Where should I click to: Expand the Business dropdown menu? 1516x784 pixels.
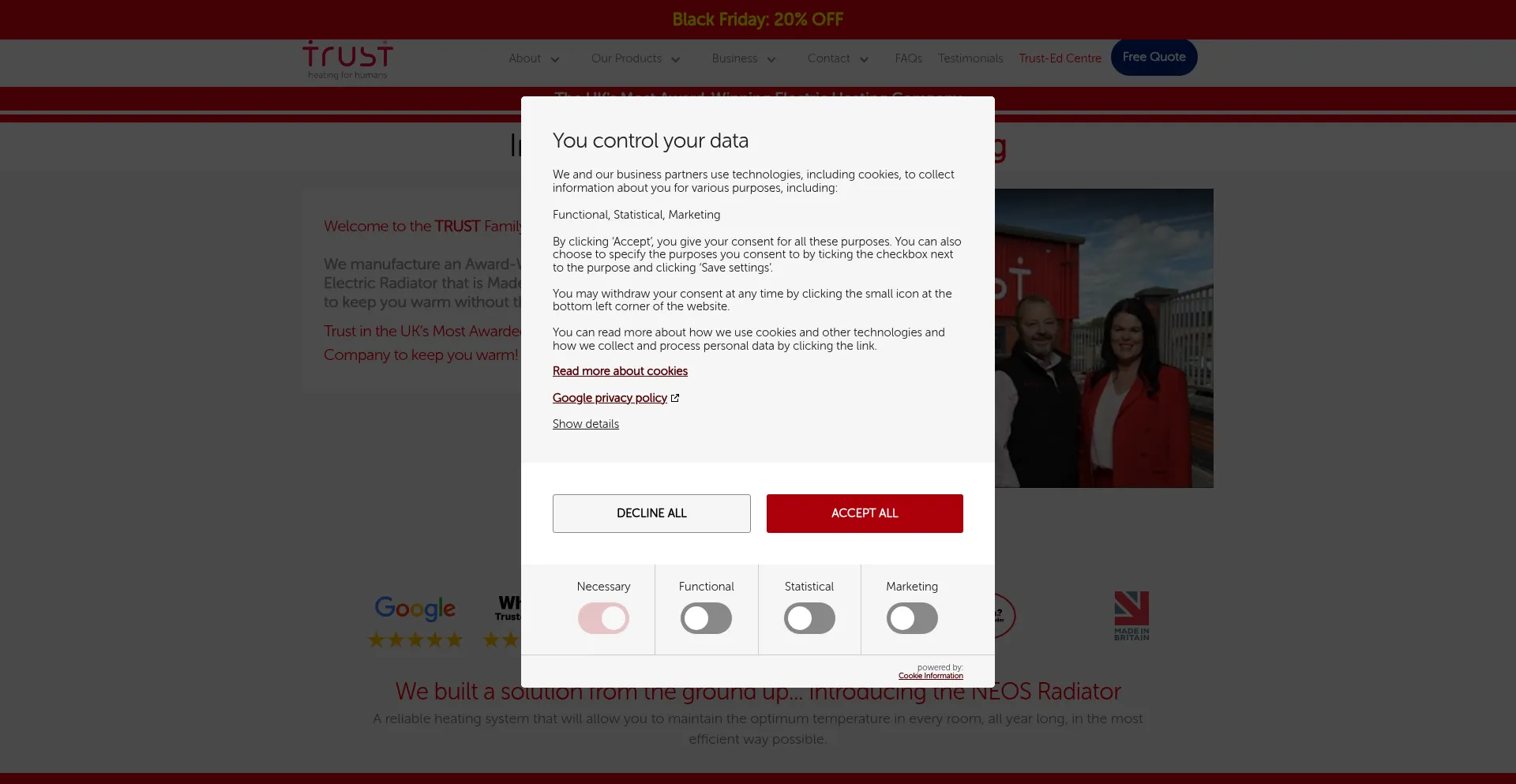pos(744,58)
